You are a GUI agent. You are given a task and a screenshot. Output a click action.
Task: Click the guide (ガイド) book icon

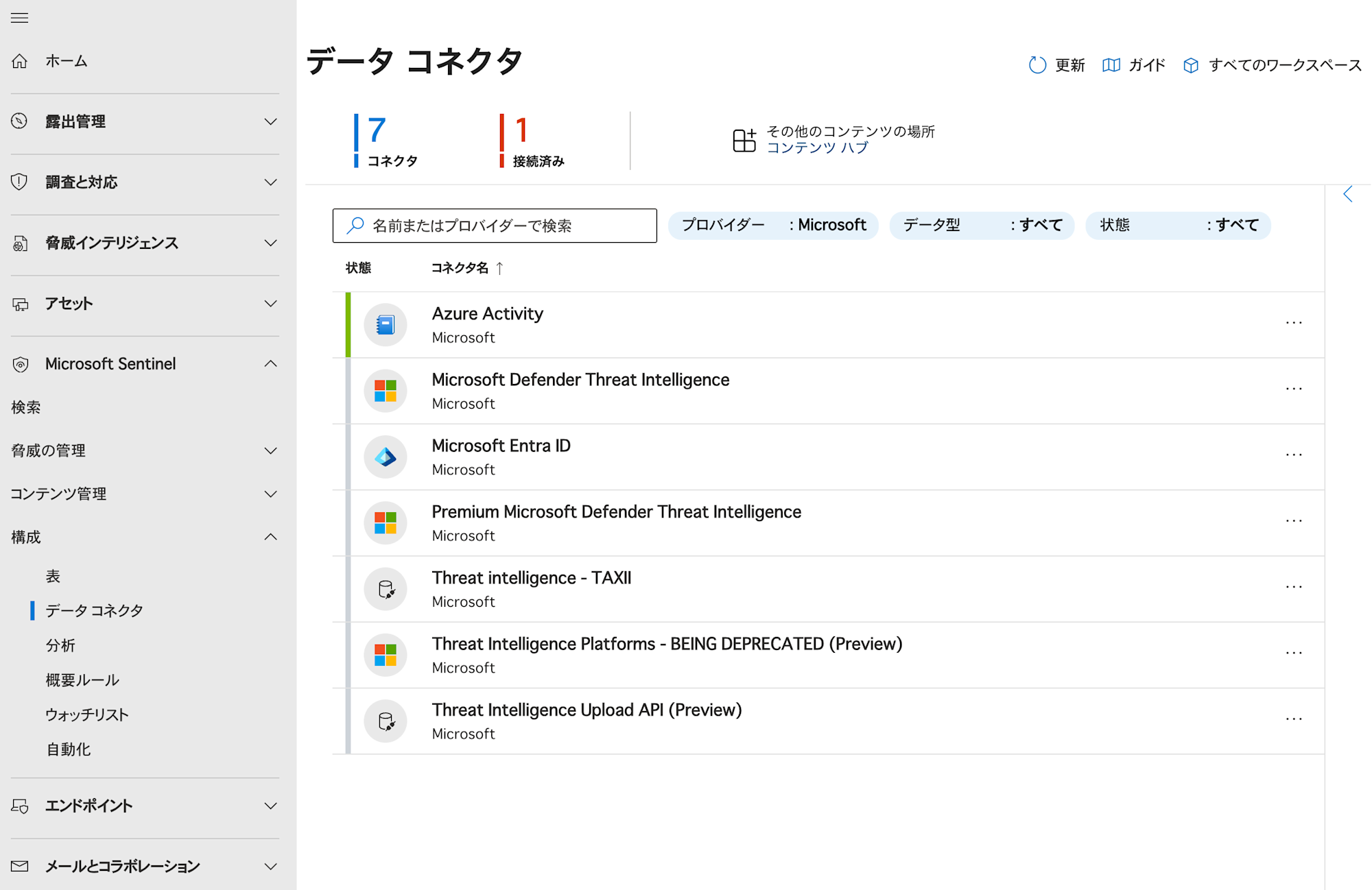point(1111,65)
